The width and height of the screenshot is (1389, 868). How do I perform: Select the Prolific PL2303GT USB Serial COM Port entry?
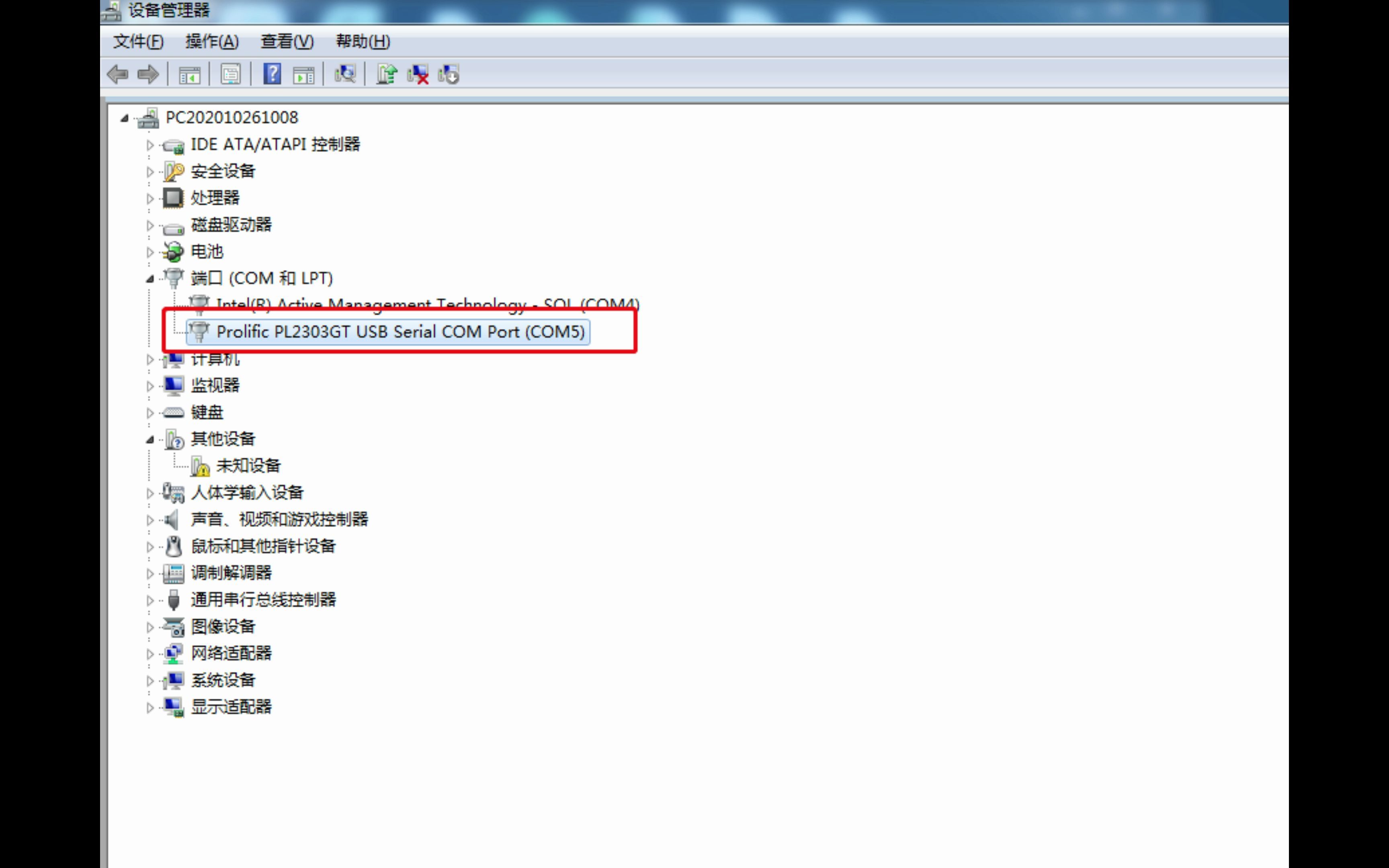point(400,332)
